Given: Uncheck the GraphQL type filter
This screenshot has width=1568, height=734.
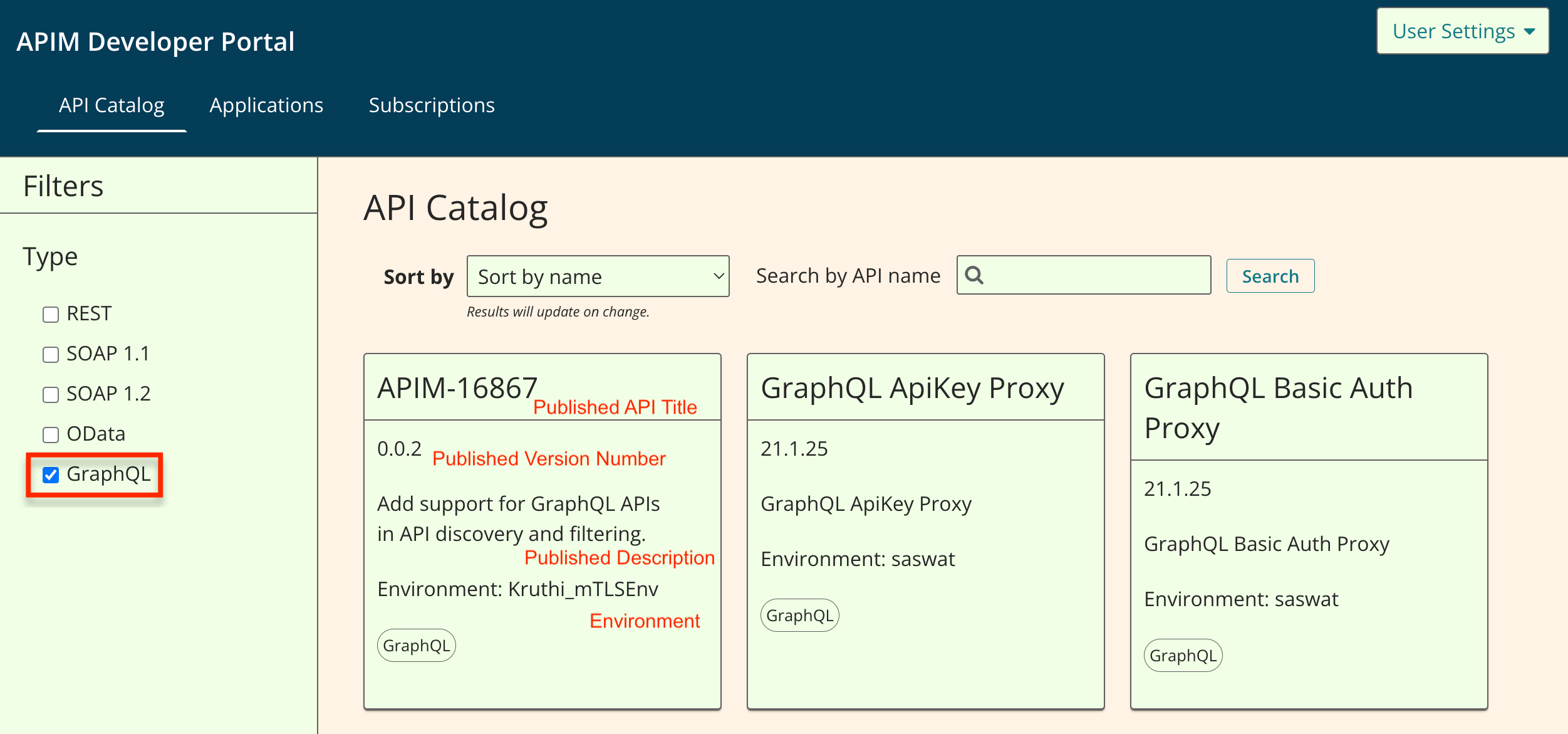Looking at the screenshot, I should 51,474.
